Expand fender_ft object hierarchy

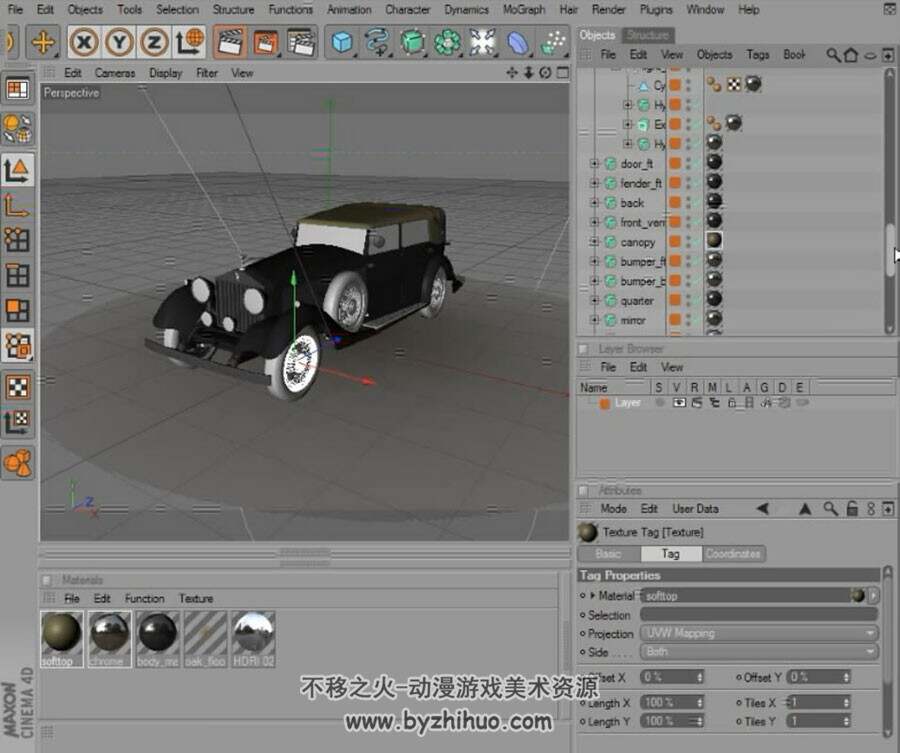click(594, 183)
